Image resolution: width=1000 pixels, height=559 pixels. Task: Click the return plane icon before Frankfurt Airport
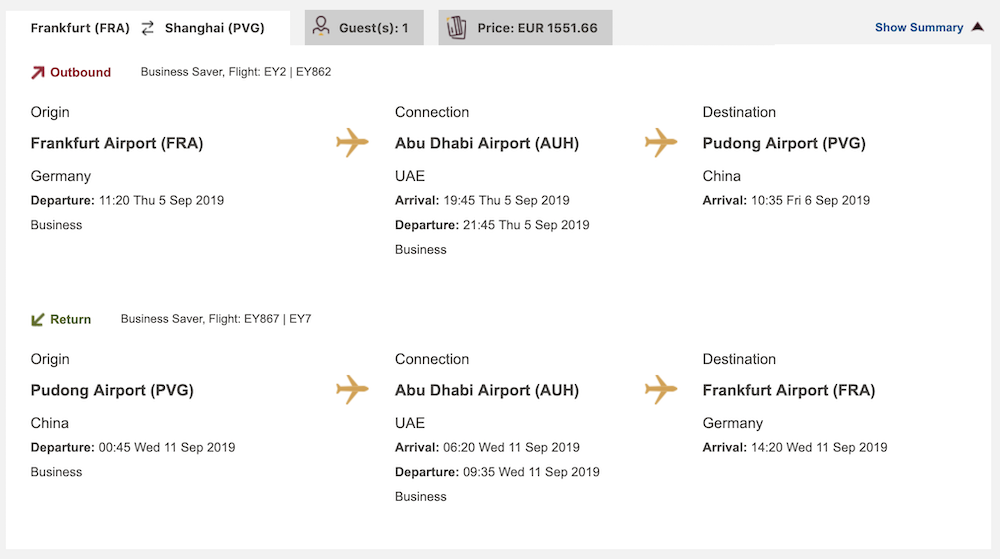coord(661,389)
